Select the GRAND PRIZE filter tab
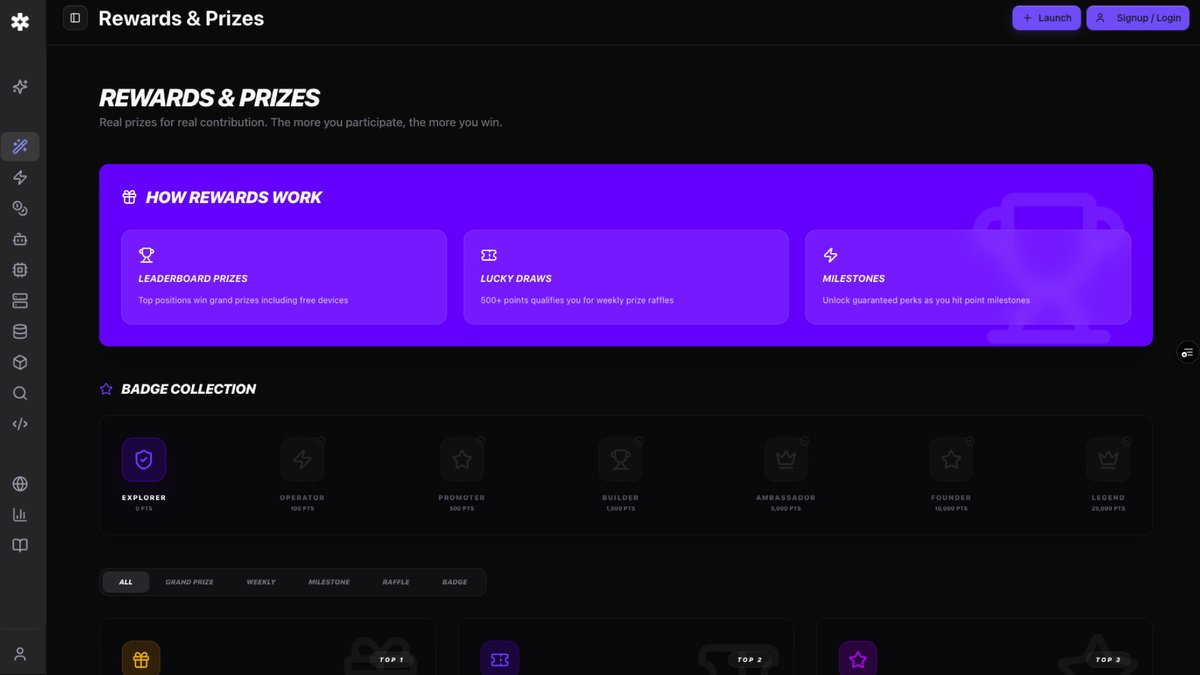This screenshot has width=1200, height=675. [x=189, y=582]
